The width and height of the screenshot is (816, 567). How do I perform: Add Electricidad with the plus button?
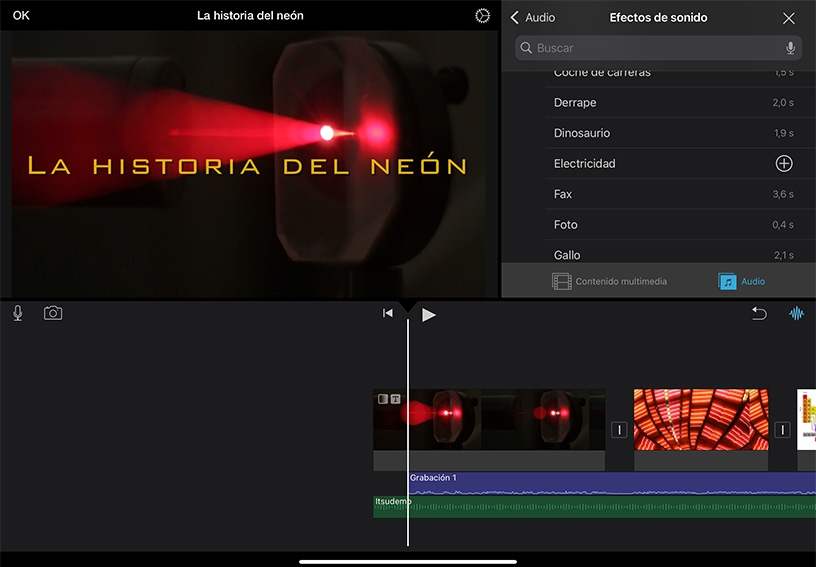784,163
